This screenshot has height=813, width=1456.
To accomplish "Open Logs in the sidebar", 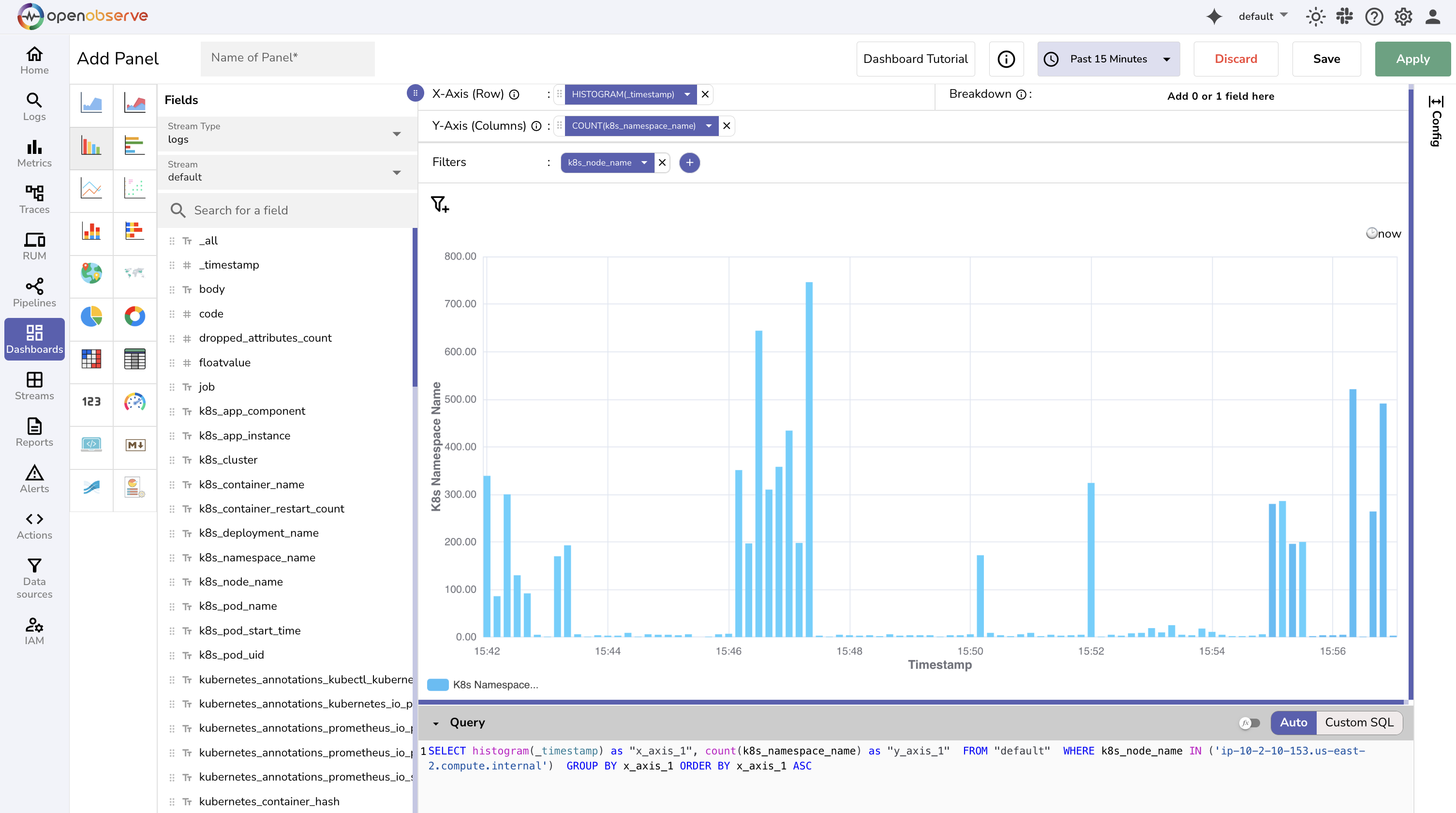I will (x=34, y=107).
